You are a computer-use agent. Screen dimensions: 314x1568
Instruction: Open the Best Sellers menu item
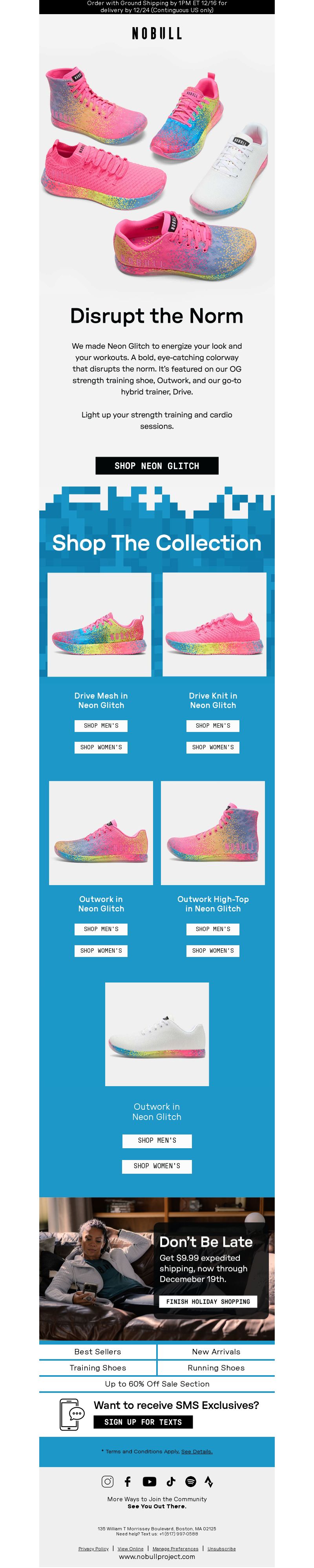click(97, 1351)
